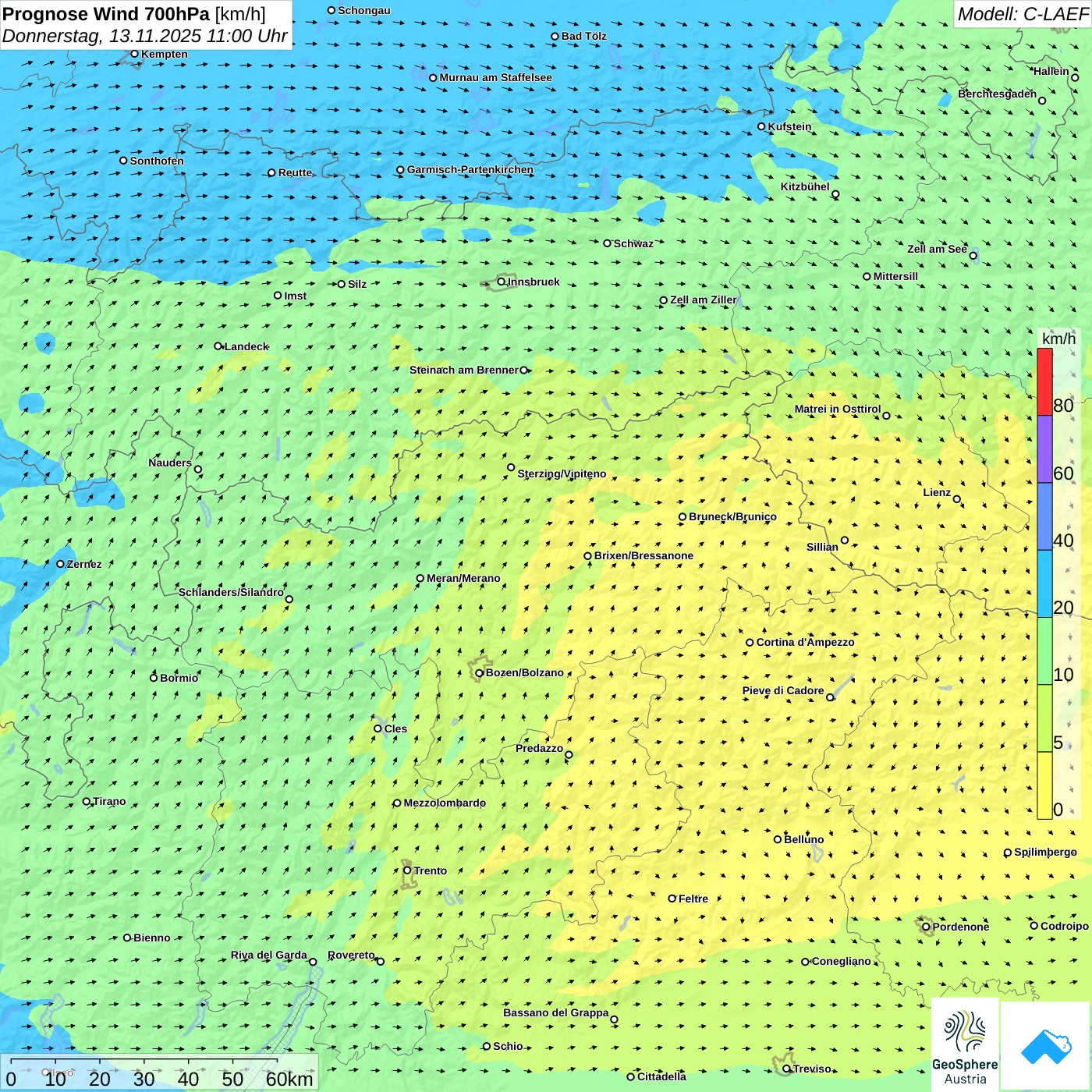Viewport: 1092px width, 1092px height.
Task: Click the blue mountain cloud logo
Action: [1045, 1046]
